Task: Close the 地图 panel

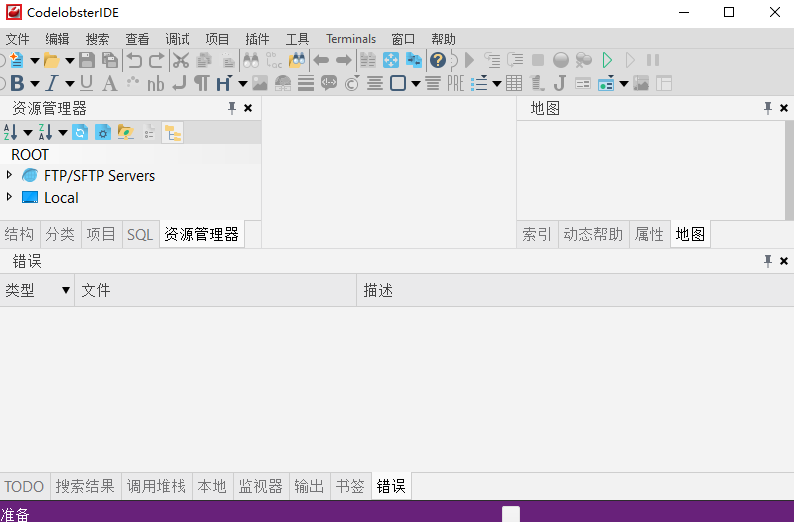Action: (784, 108)
